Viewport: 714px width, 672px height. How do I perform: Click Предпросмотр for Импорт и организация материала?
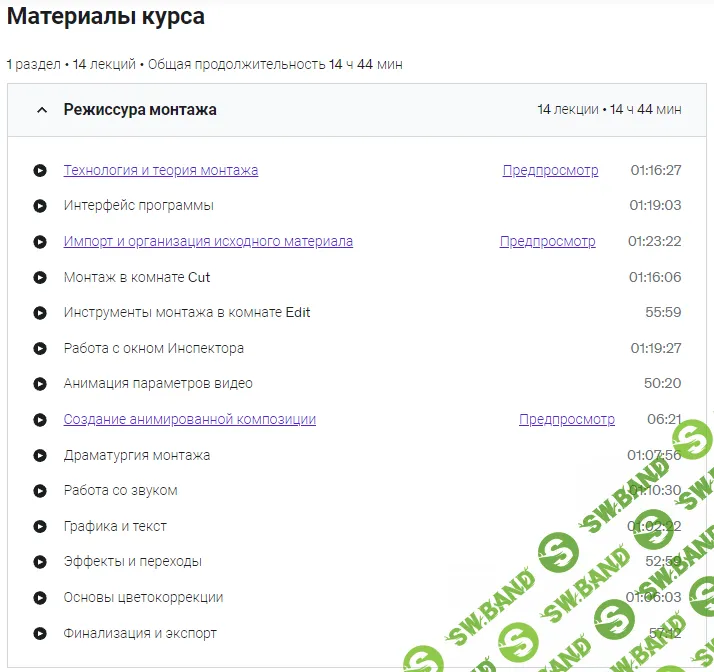click(547, 241)
